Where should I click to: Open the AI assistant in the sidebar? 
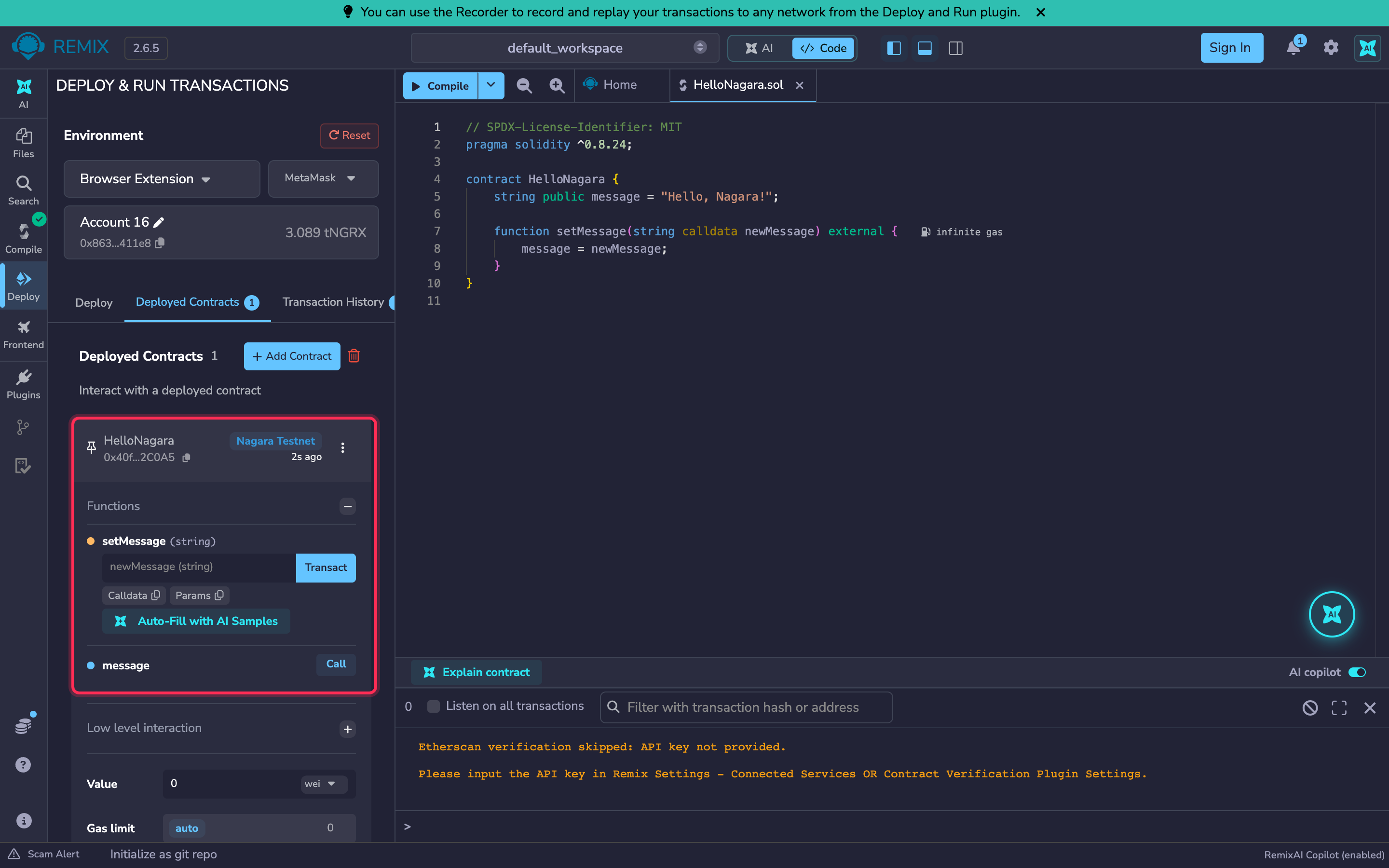(23, 94)
